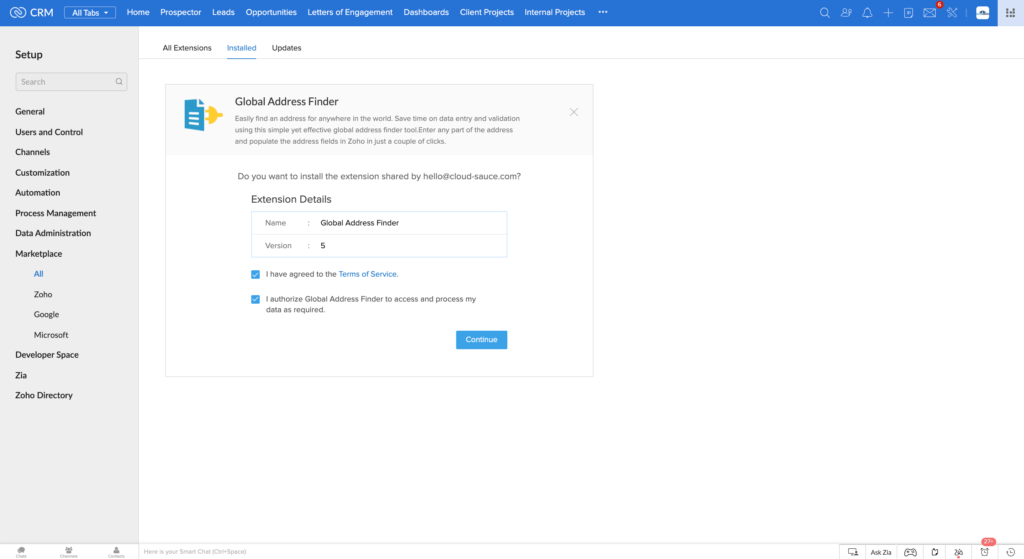Click the Global Address Finder extension icon

point(203,115)
